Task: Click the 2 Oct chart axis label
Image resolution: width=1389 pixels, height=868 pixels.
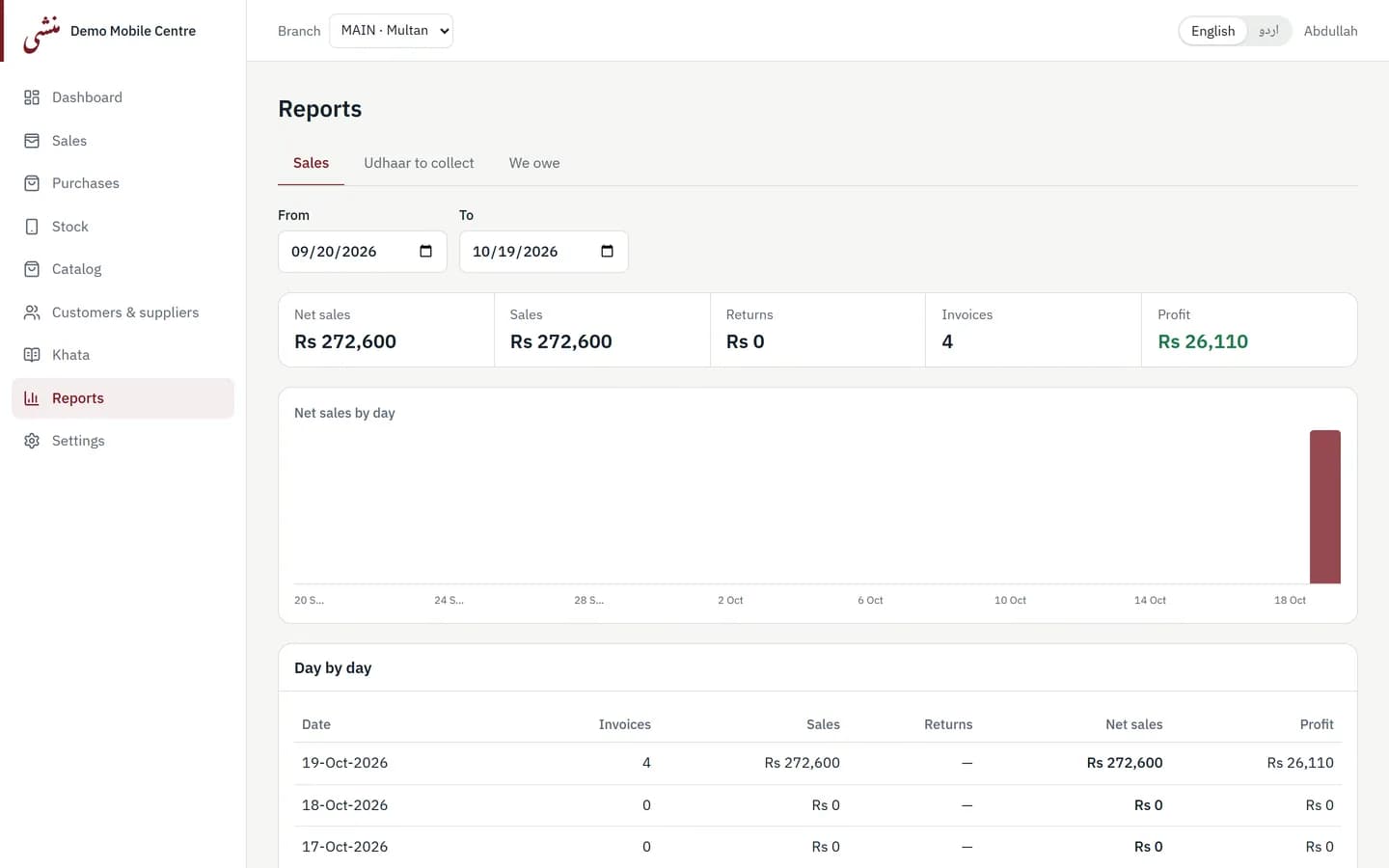Action: click(x=730, y=600)
